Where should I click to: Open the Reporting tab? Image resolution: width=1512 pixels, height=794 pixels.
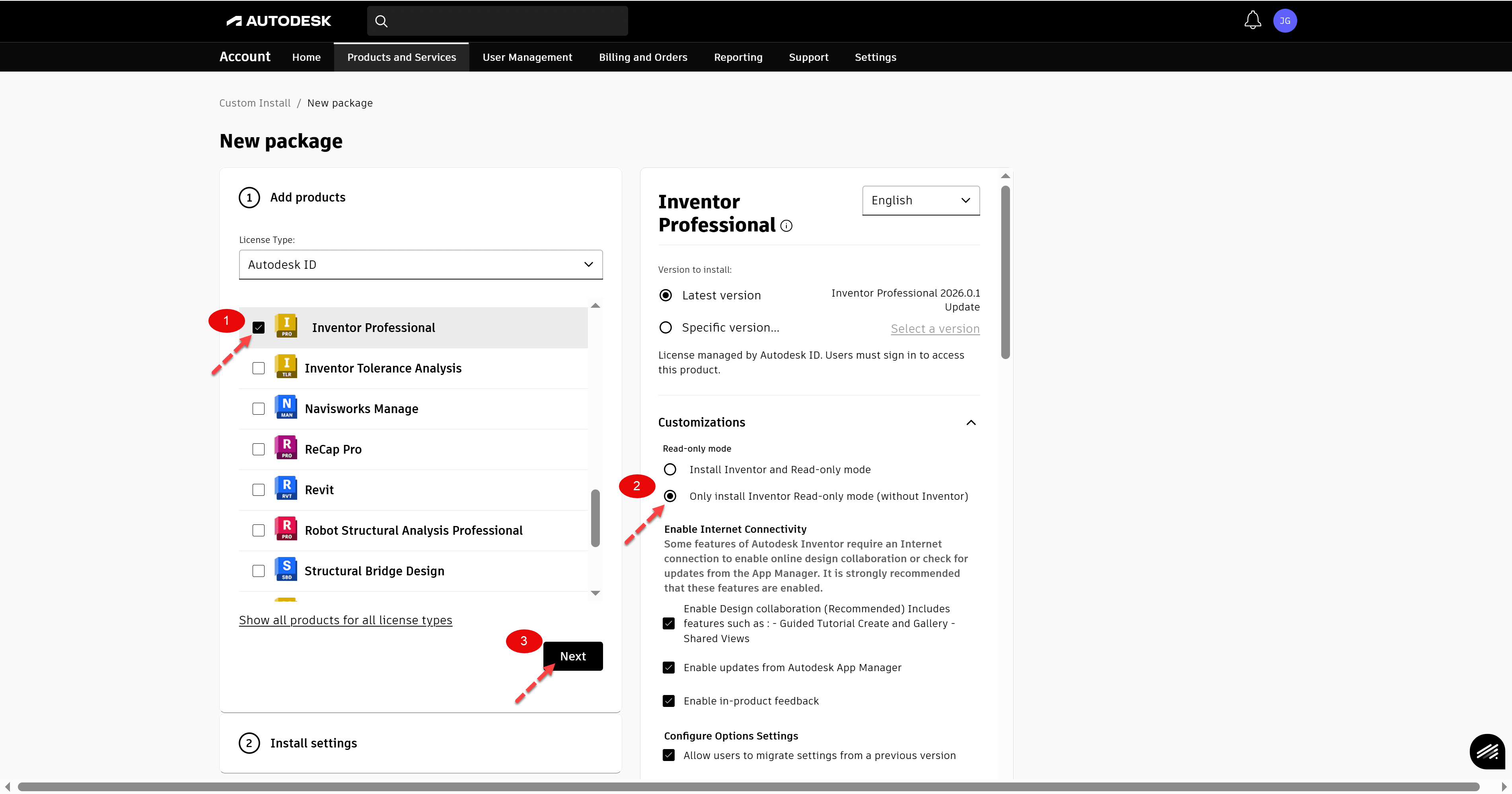pyautogui.click(x=738, y=57)
